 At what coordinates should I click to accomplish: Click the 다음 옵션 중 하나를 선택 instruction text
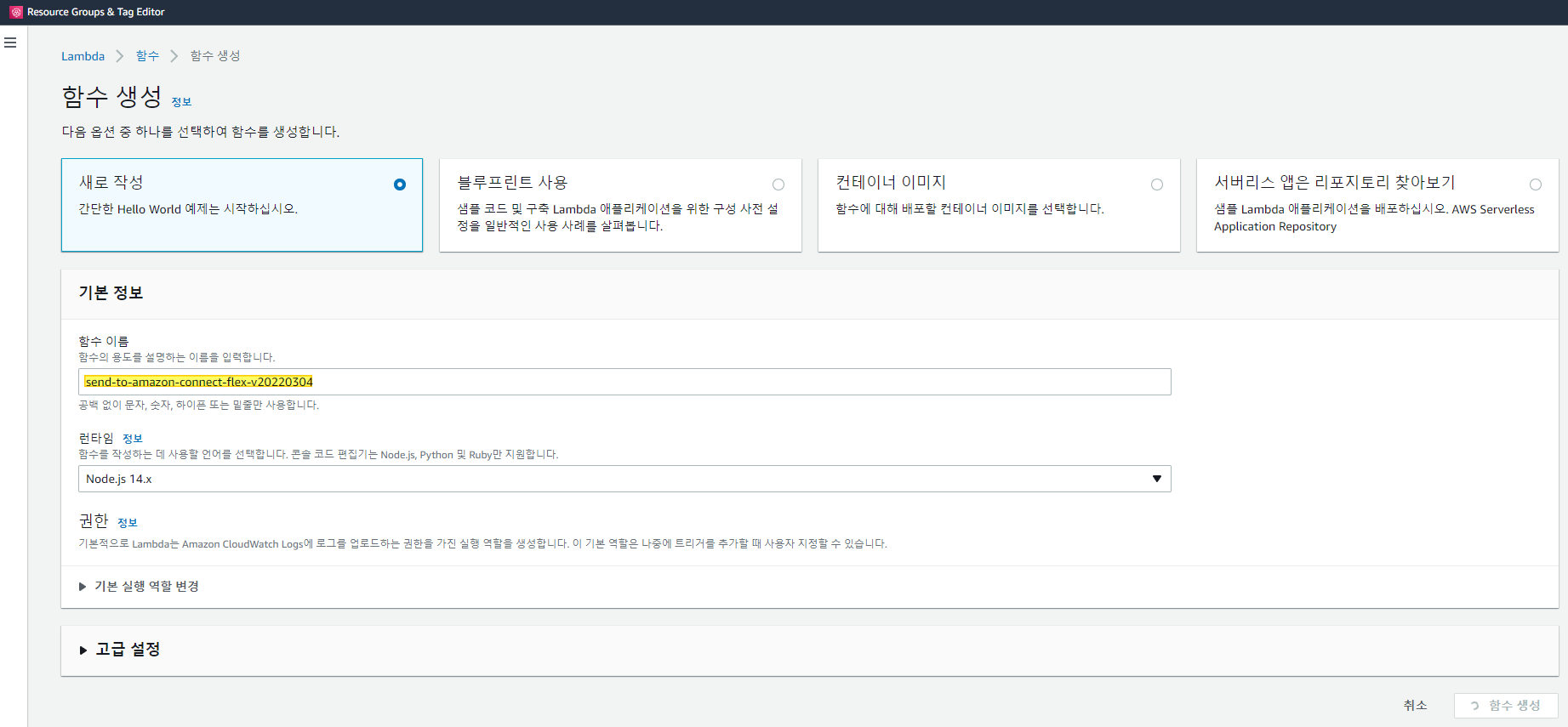[201, 132]
